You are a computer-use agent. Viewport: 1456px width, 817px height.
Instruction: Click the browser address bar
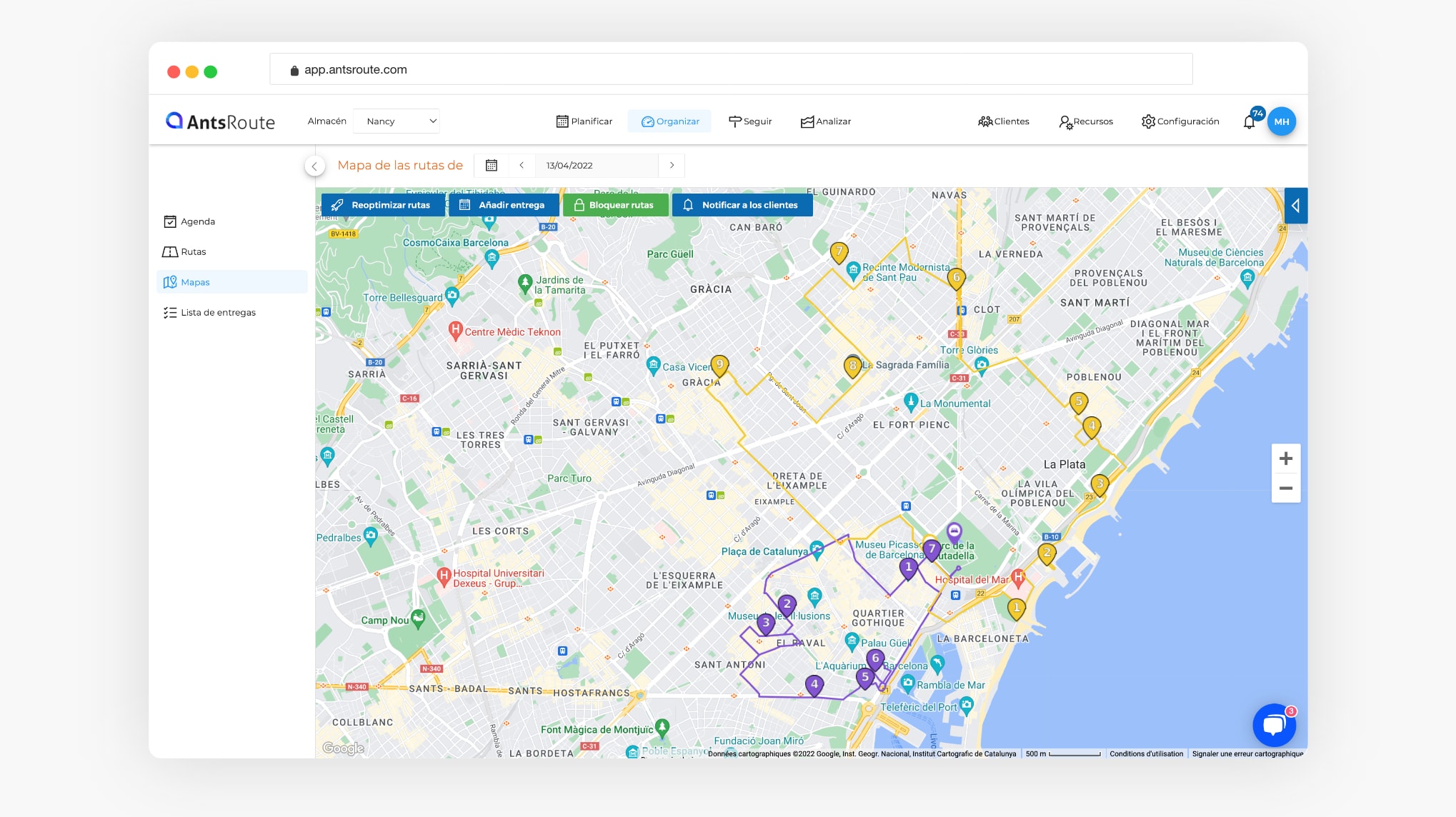pyautogui.click(x=731, y=69)
